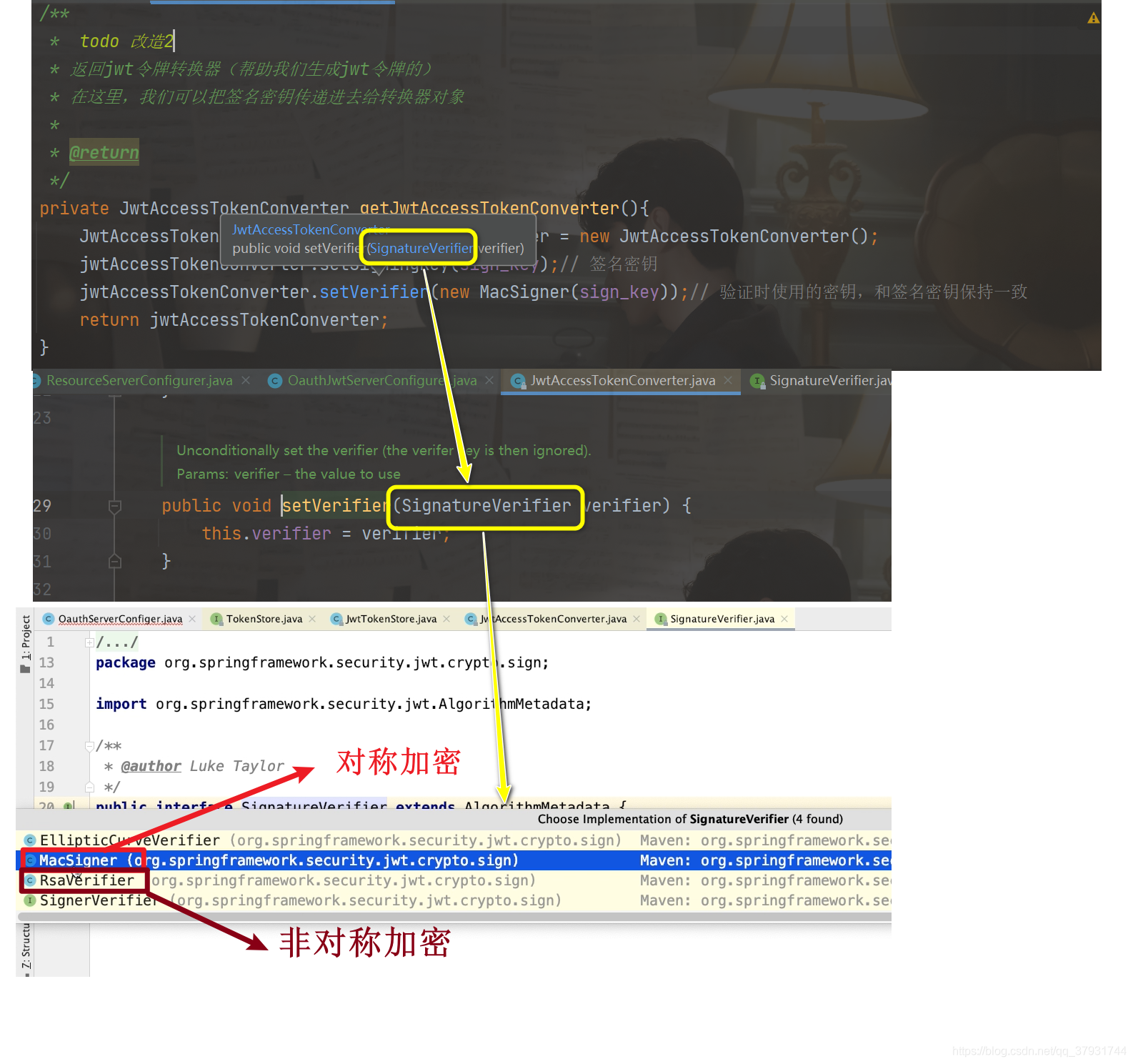Click the EllipticCurveVerifier class icon
The height and width of the screenshot is (1064, 1133).
tap(30, 840)
